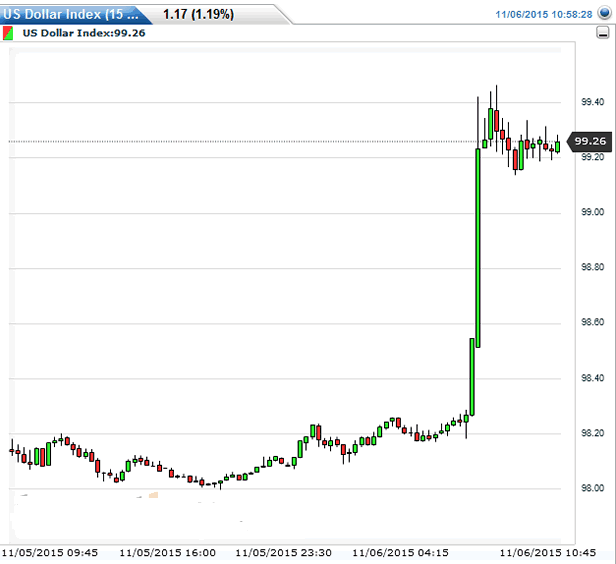The width and height of the screenshot is (616, 564).
Task: Click the red-green US Dollar Index legend icon
Action: [x=8, y=33]
